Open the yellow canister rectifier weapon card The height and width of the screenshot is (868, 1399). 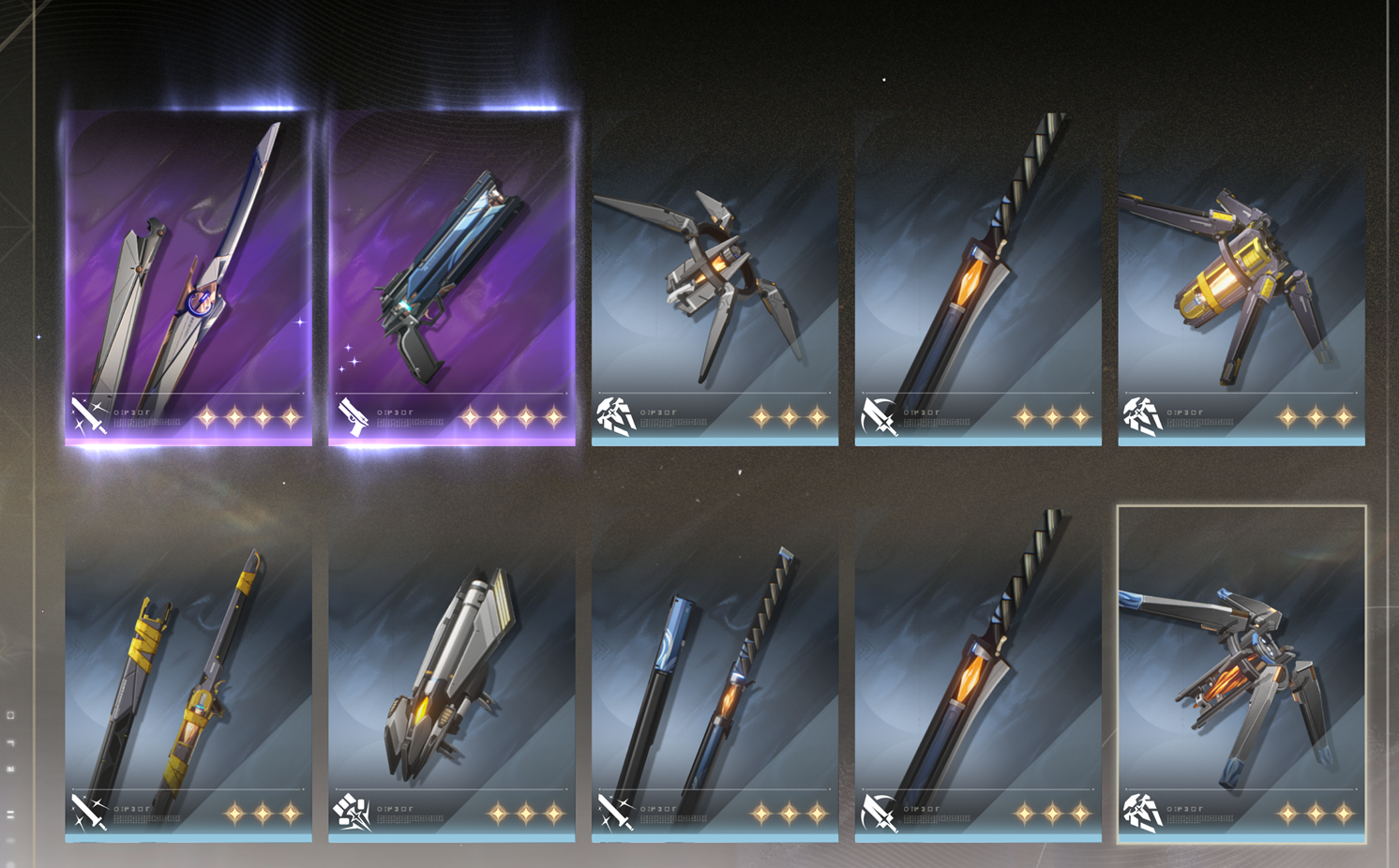[1241, 278]
